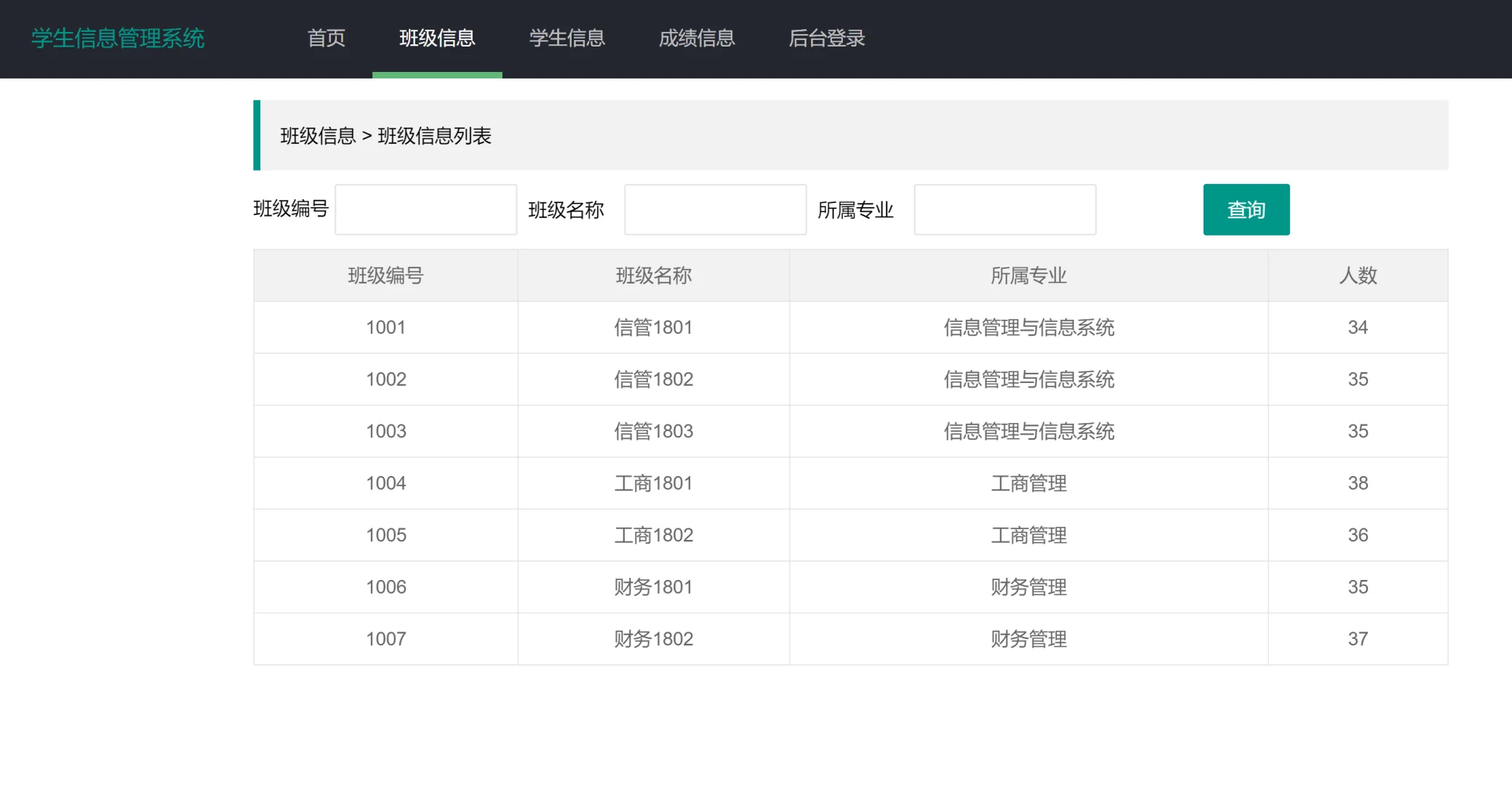
Task: Select the 工商1801 table entry
Action: click(652, 483)
